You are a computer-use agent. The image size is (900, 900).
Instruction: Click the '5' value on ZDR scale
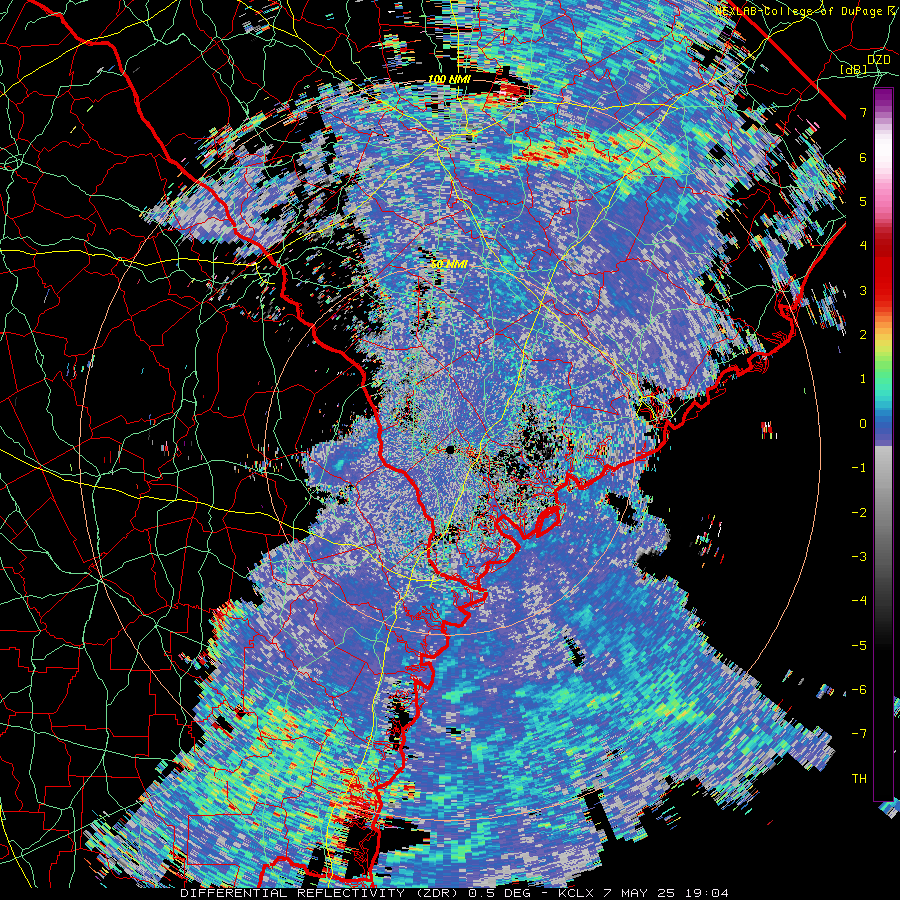click(863, 201)
